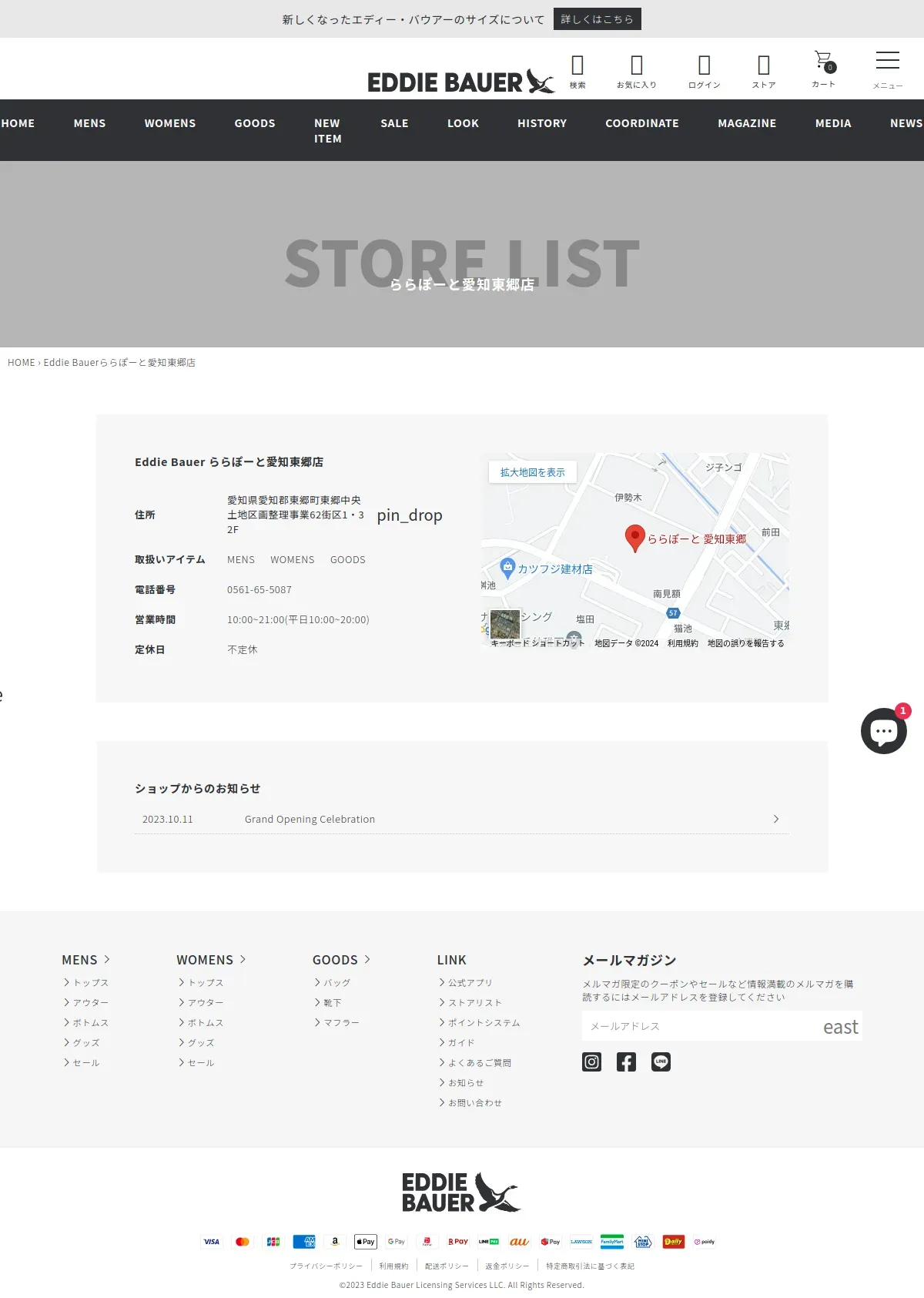Open the Facebook icon in footer
Image resolution: width=924 pixels, height=1298 pixels.
tap(626, 1062)
